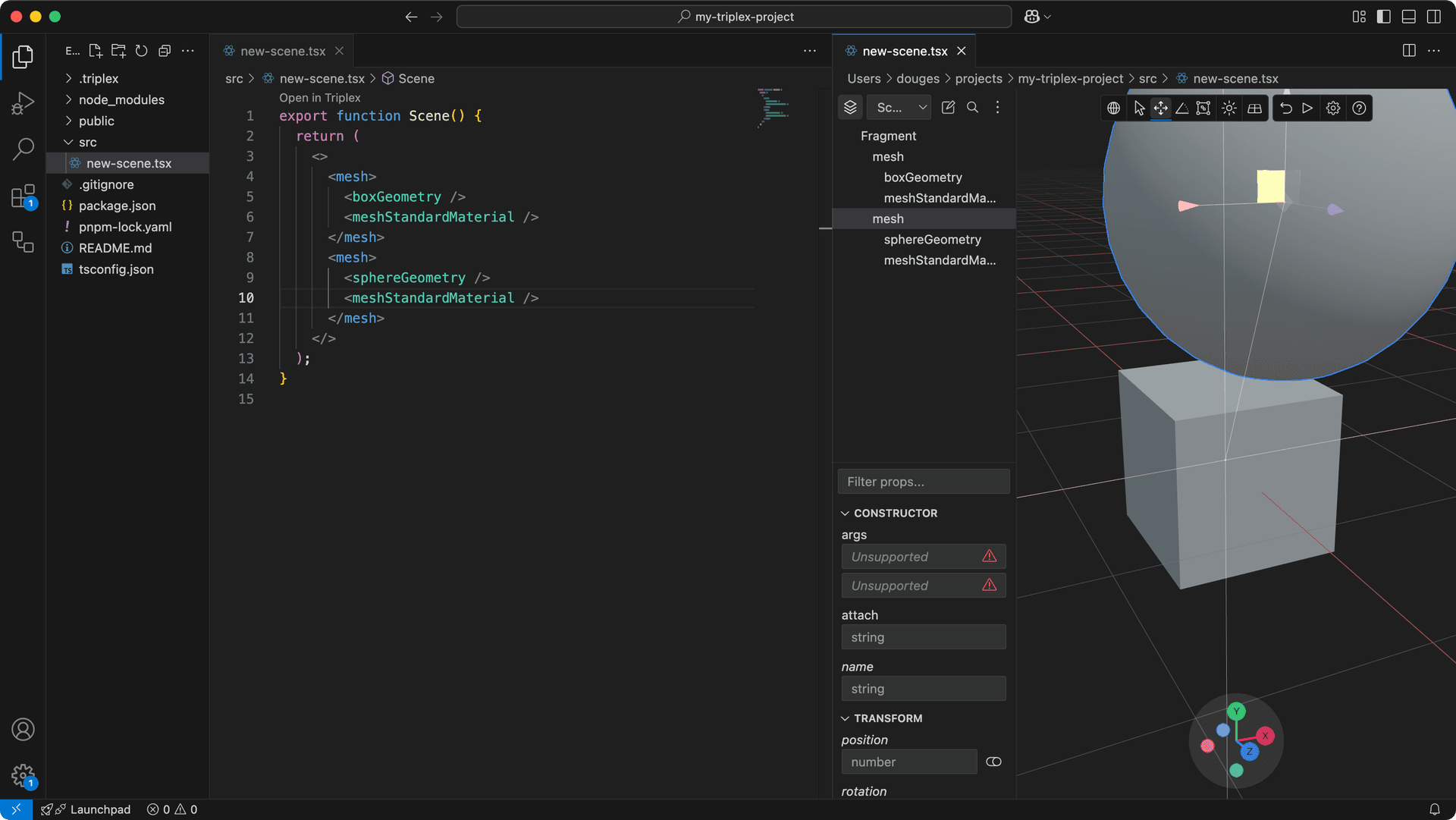Image resolution: width=1456 pixels, height=820 pixels.
Task: Toggle the default lights sun icon
Action: point(1228,108)
